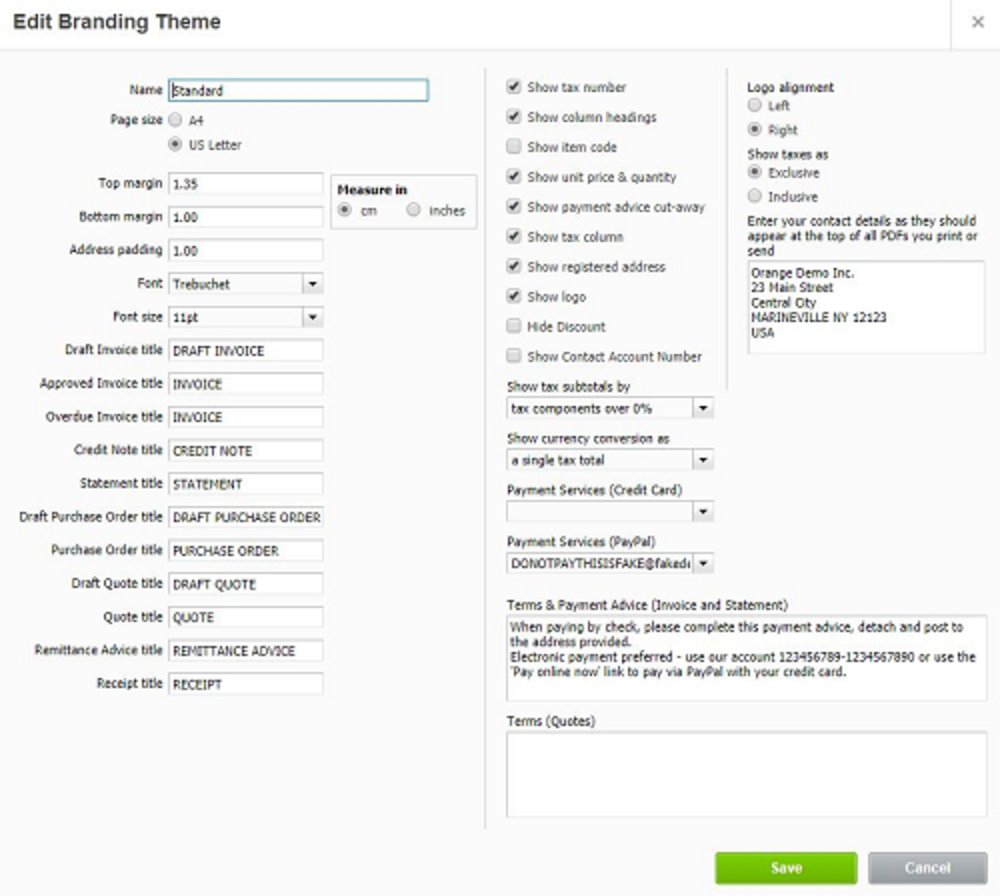The height and width of the screenshot is (896, 1000).
Task: Click the Credit Note title field
Action: click(x=246, y=450)
